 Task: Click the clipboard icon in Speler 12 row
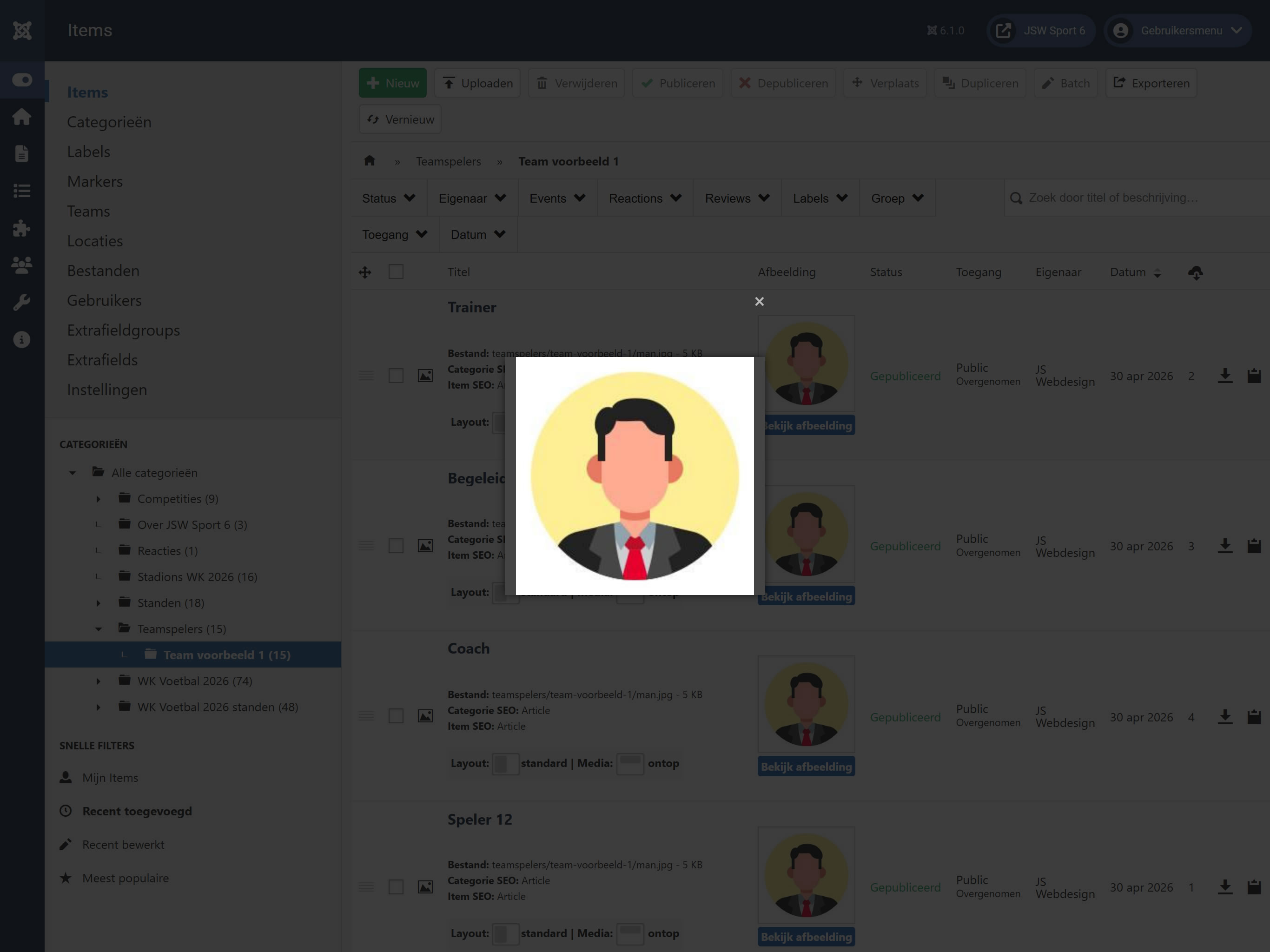(1254, 886)
